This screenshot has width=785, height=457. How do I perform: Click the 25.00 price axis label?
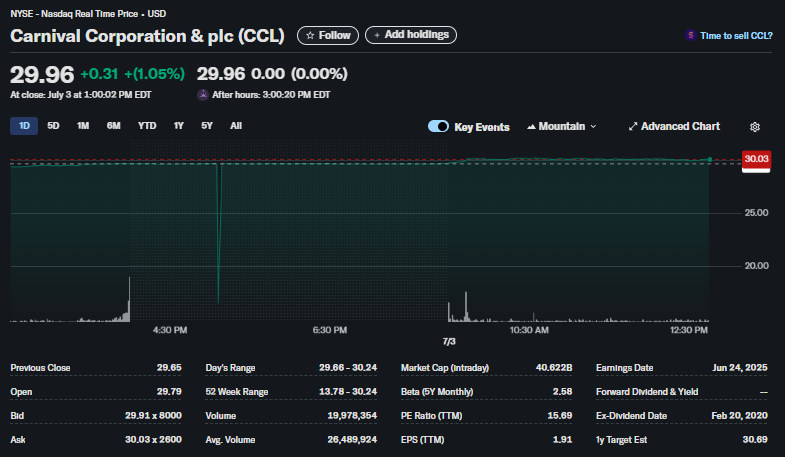756,213
